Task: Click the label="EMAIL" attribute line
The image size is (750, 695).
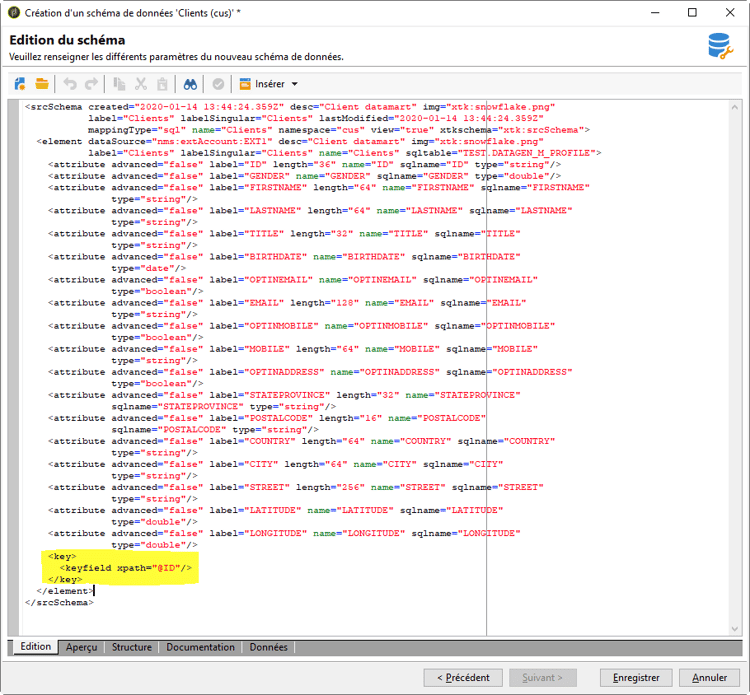Action: tap(287, 303)
